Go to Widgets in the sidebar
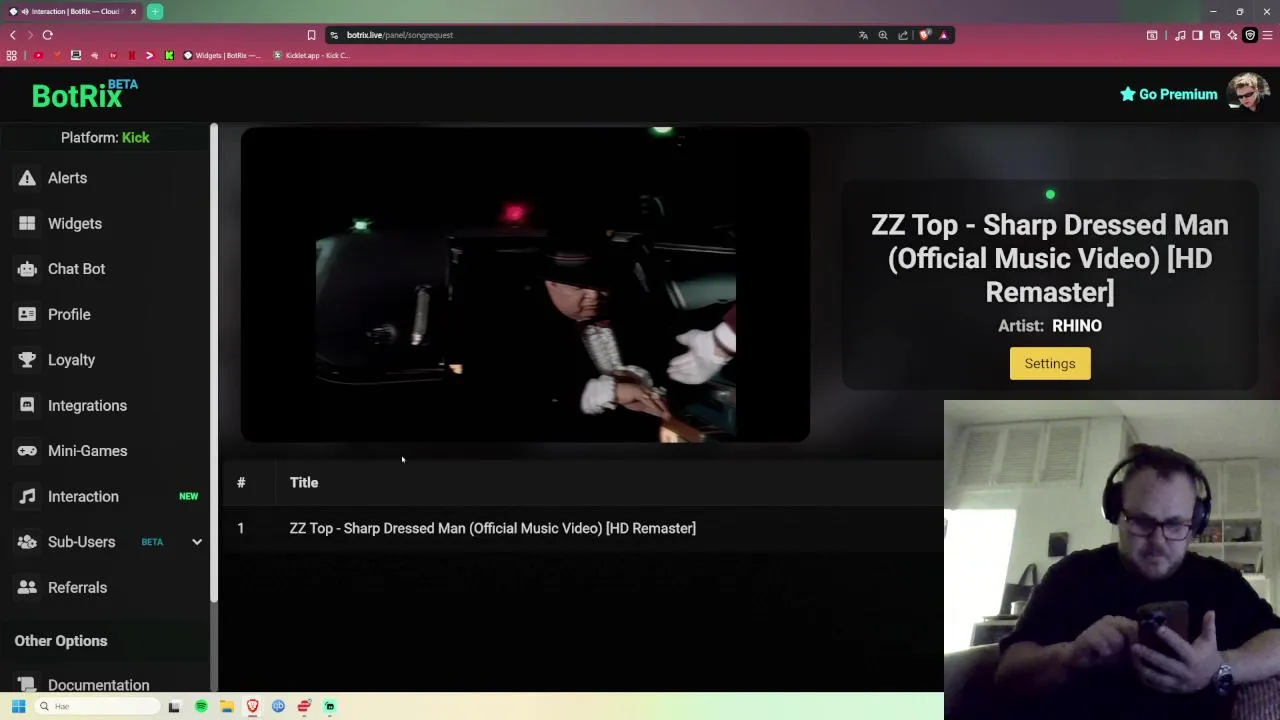The height and width of the screenshot is (720, 1280). 75,223
